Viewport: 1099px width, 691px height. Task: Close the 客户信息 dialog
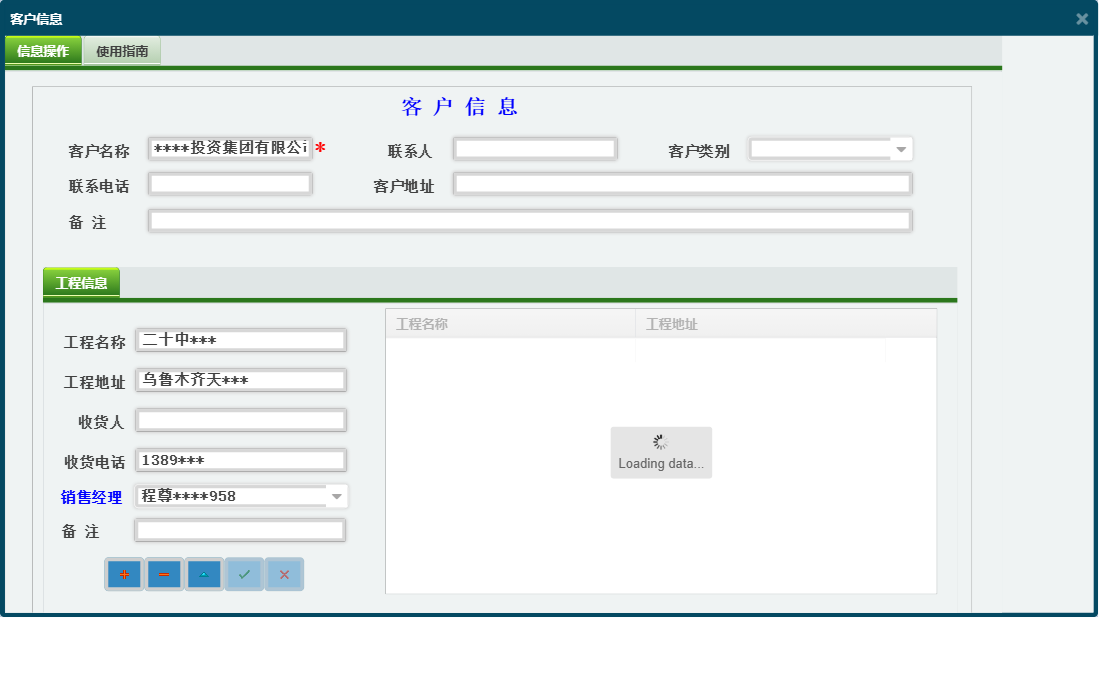1082,17
